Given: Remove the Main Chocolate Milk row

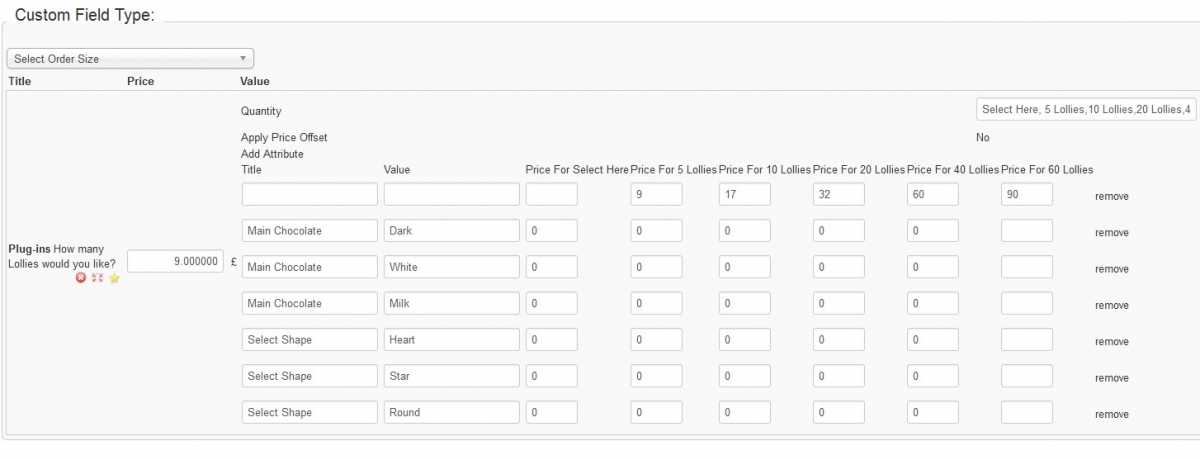Looking at the screenshot, I should click(1111, 305).
